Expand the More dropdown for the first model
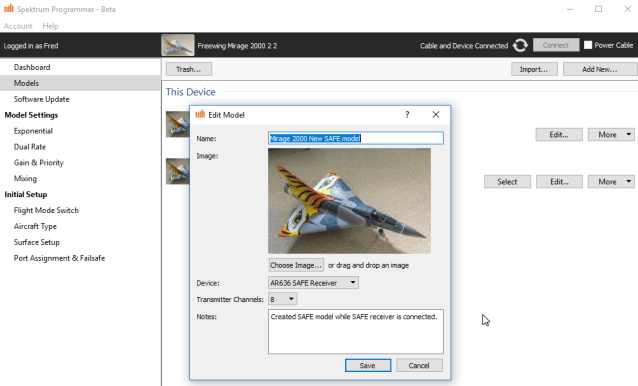This screenshot has width=638, height=386. point(611,135)
